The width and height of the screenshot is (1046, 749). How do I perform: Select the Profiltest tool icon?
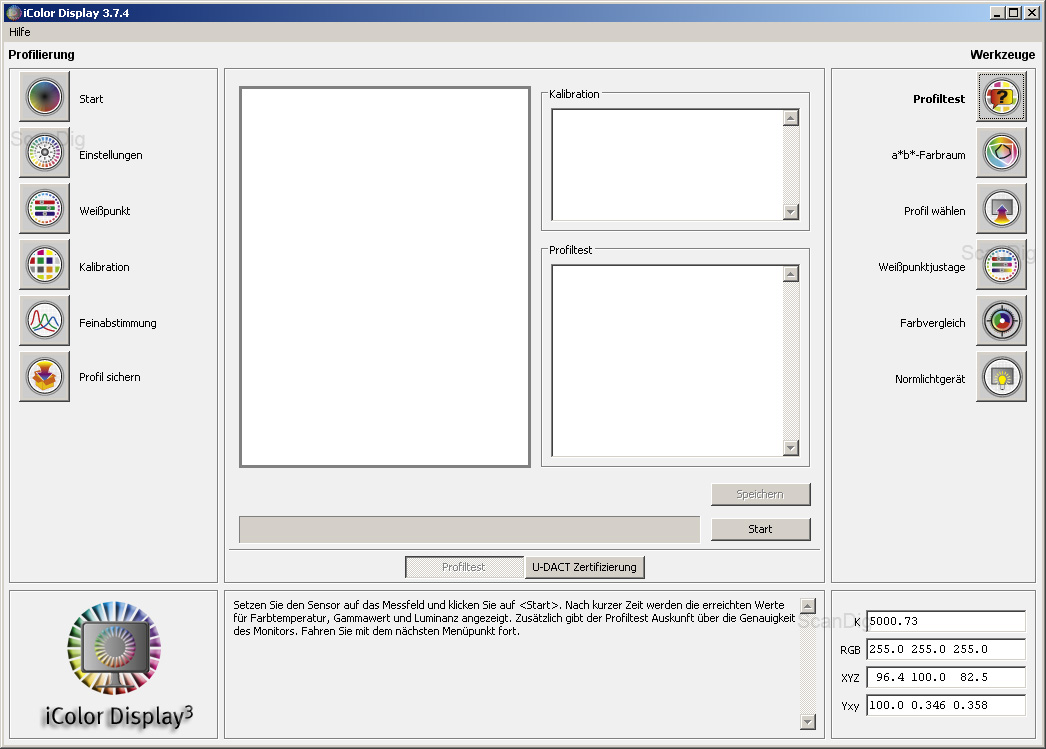[1001, 97]
